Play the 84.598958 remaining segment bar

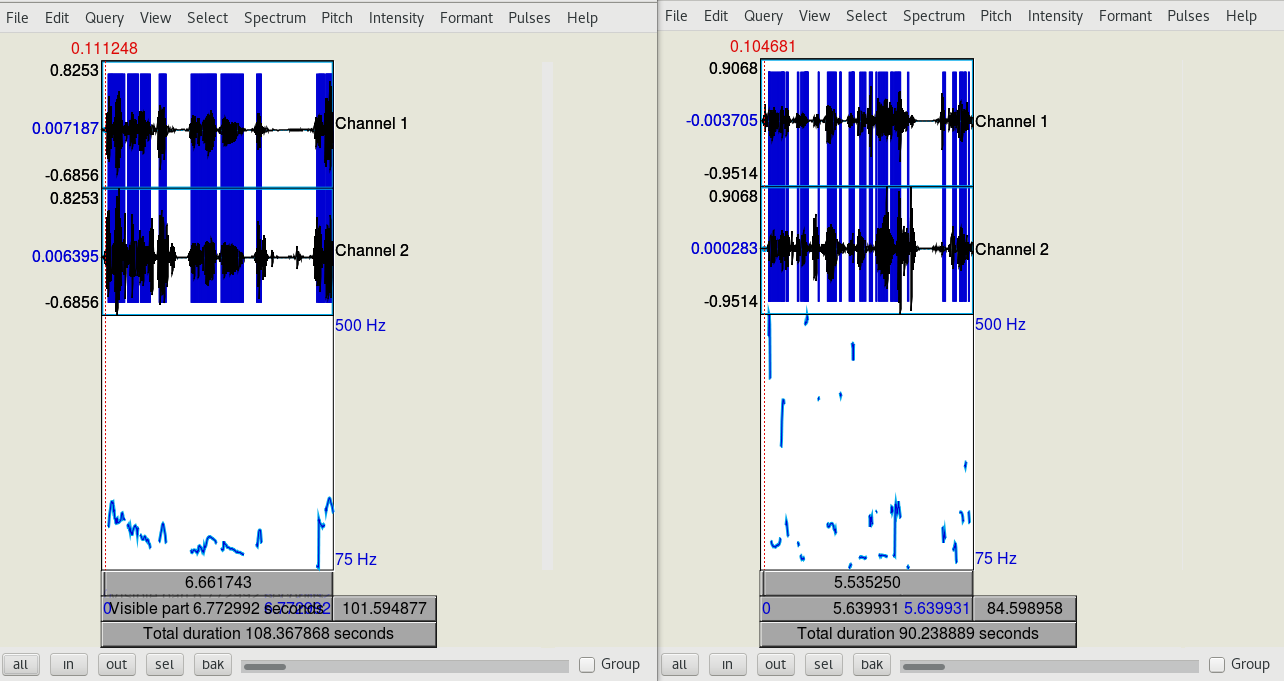tap(1024, 608)
